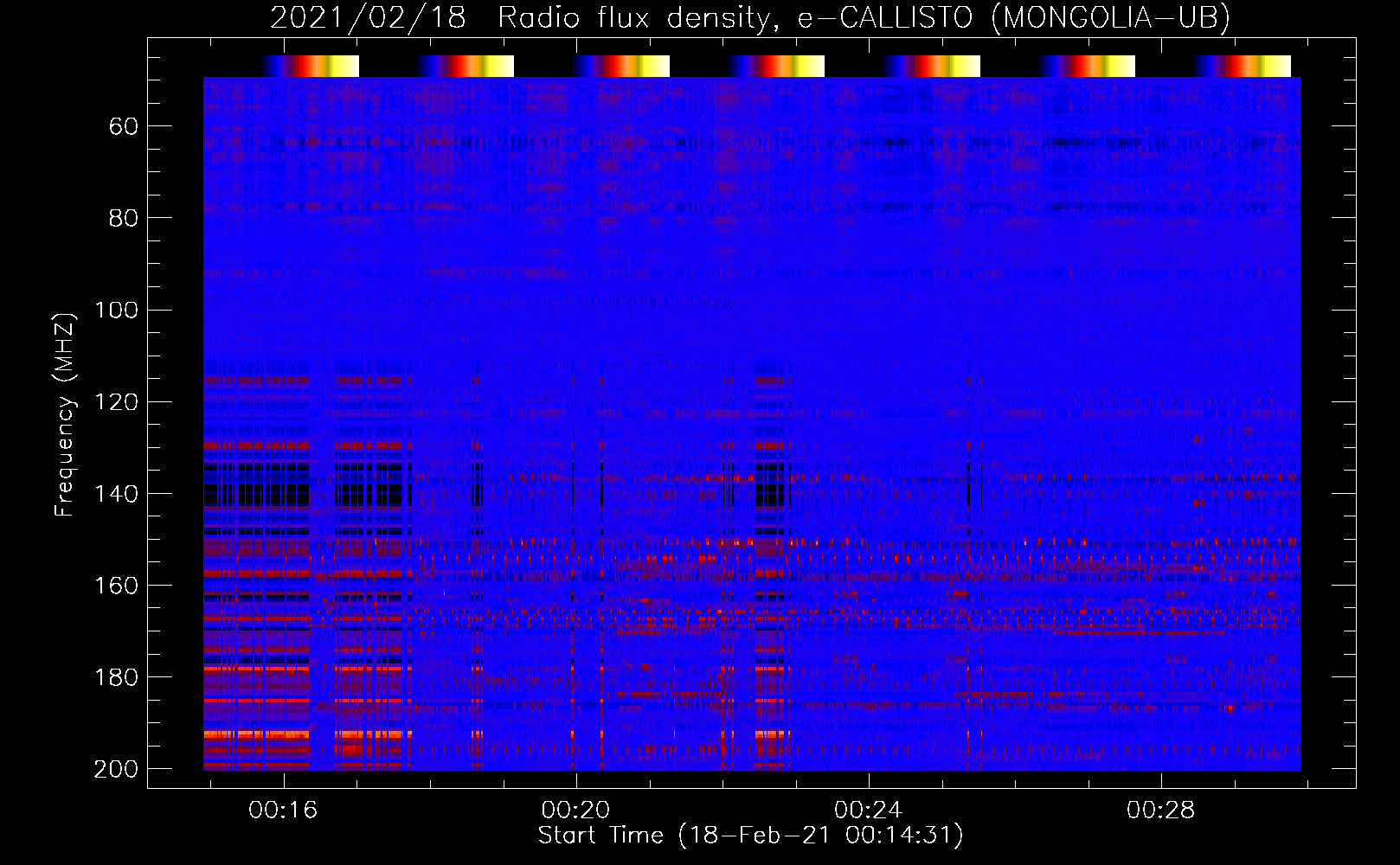
Task: Click the 120 MHz frequency tick label
Action: coord(116,401)
